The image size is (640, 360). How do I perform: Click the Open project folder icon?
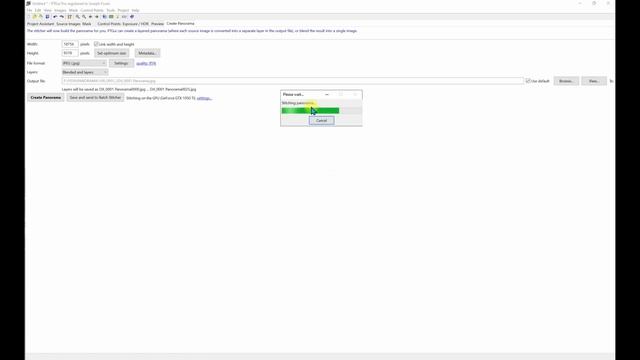point(34,17)
